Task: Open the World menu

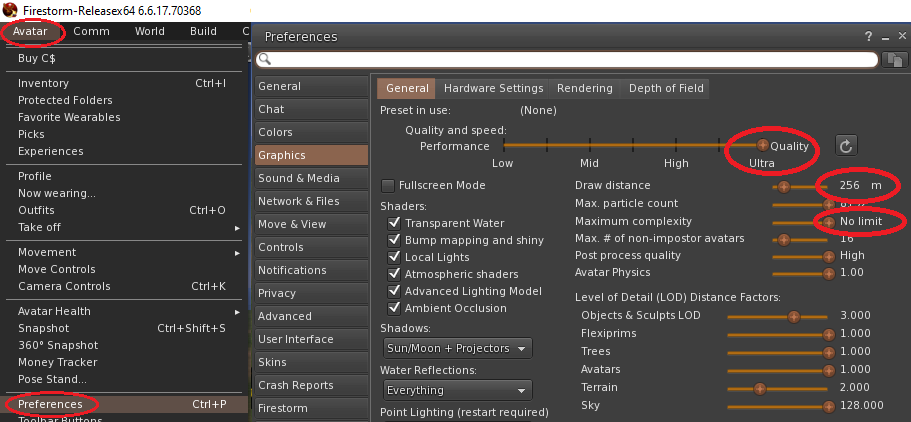Action: coord(150,31)
